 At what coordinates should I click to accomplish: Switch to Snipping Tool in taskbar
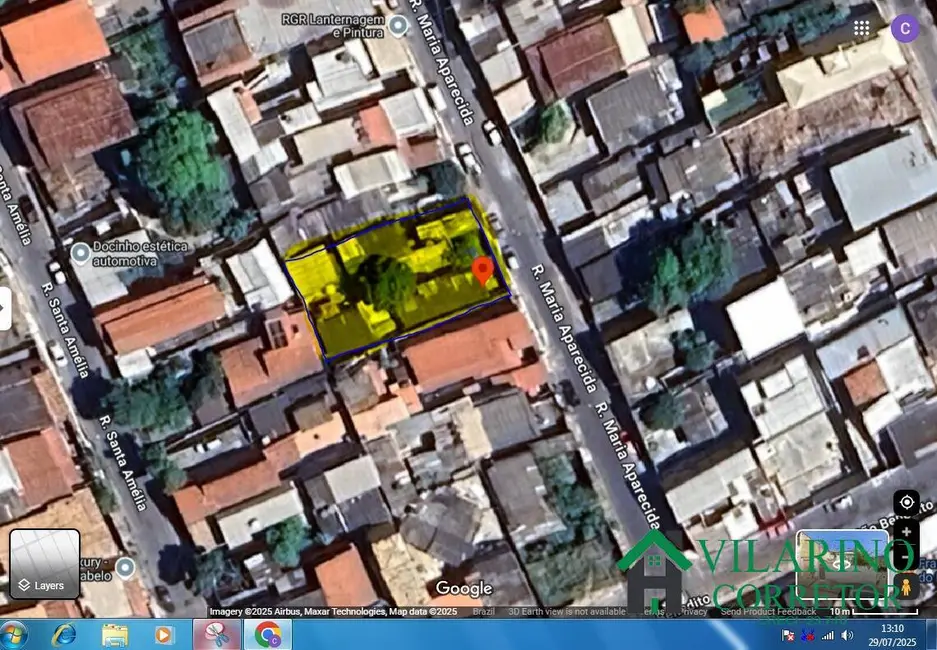pos(216,634)
